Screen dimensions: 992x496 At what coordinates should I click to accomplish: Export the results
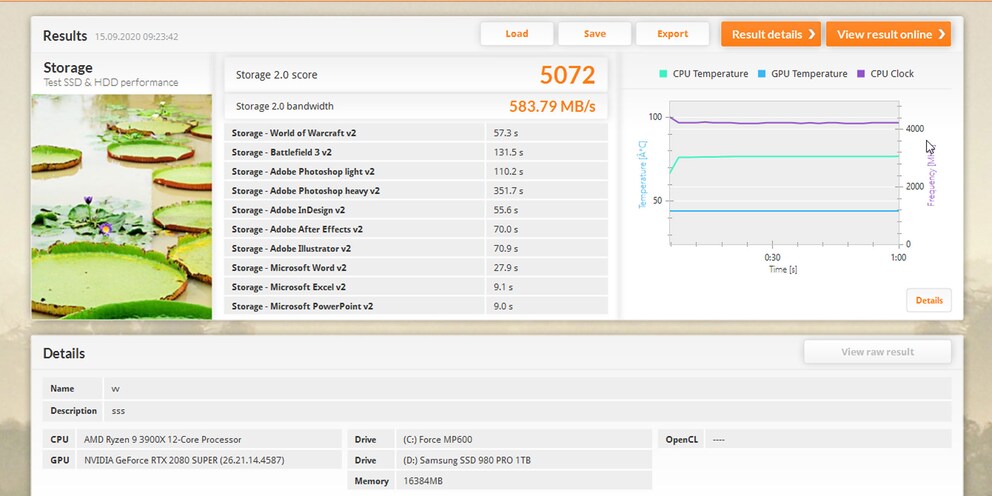(x=672, y=34)
